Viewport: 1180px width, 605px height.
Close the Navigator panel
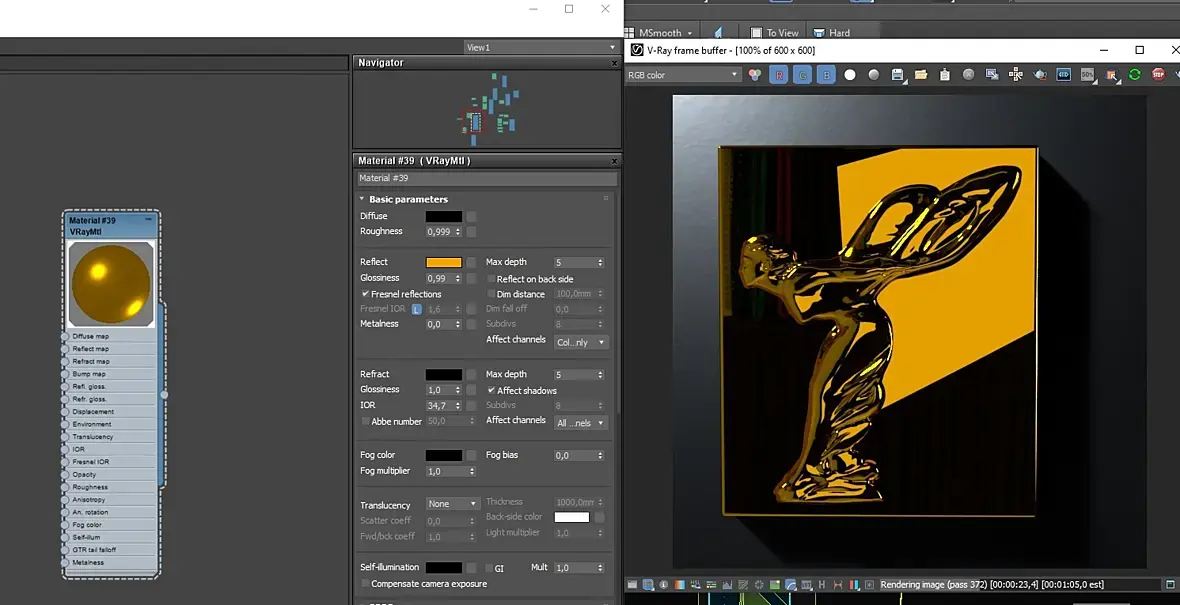(614, 63)
